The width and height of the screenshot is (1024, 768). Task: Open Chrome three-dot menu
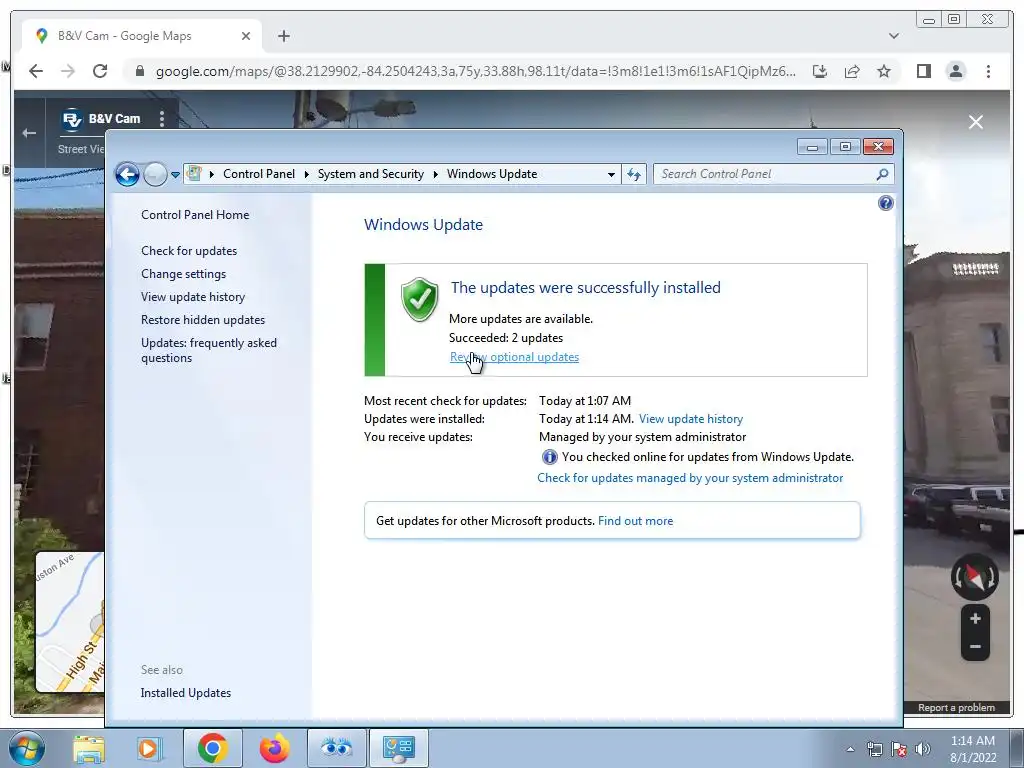click(x=988, y=71)
